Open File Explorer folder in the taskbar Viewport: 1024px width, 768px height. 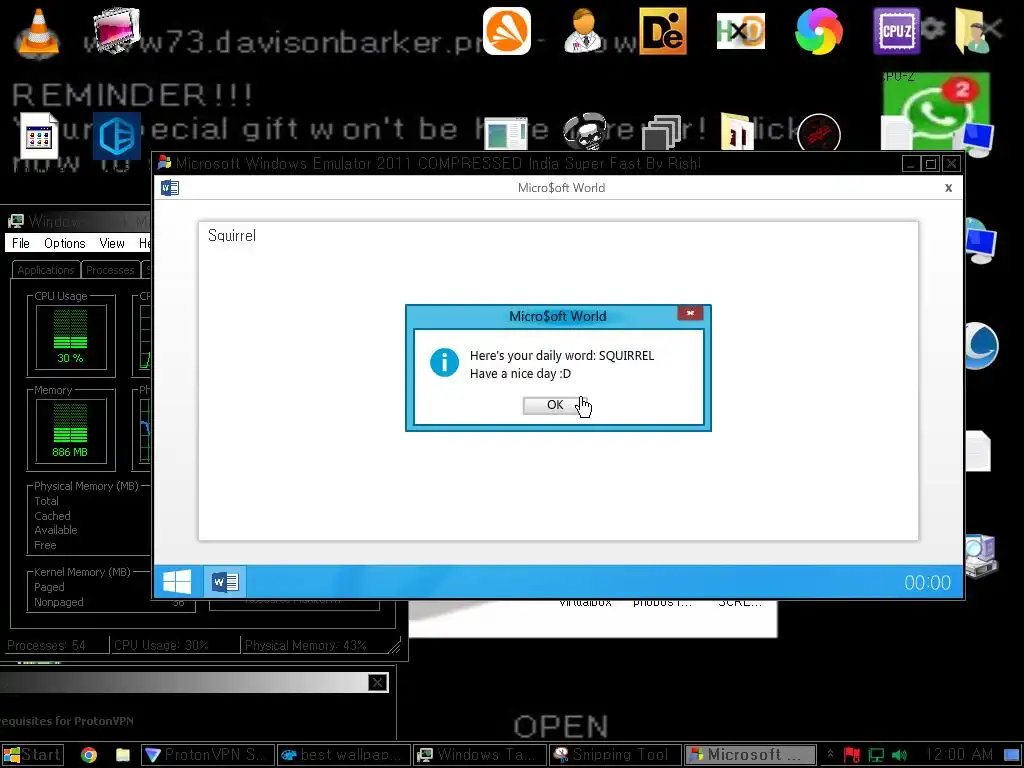(x=123, y=755)
